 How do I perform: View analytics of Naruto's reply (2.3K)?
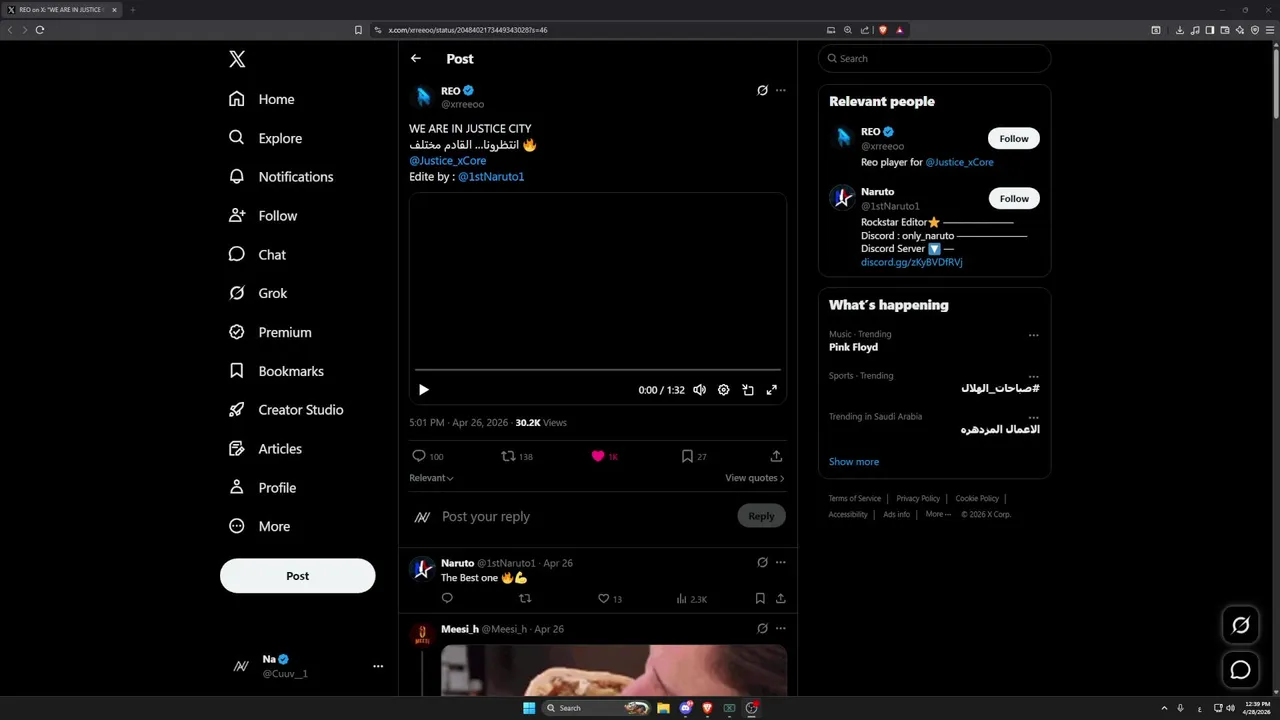[x=691, y=599]
